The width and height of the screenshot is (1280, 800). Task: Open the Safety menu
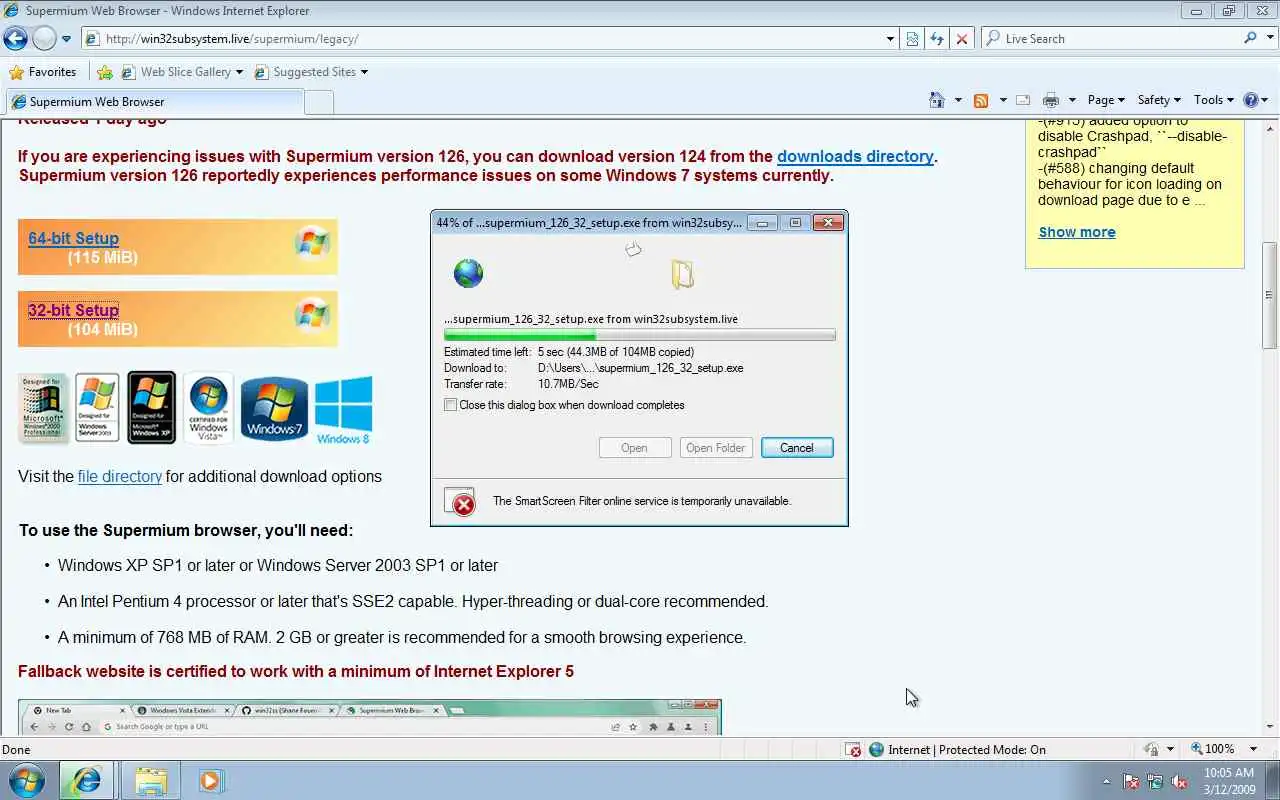(1159, 100)
